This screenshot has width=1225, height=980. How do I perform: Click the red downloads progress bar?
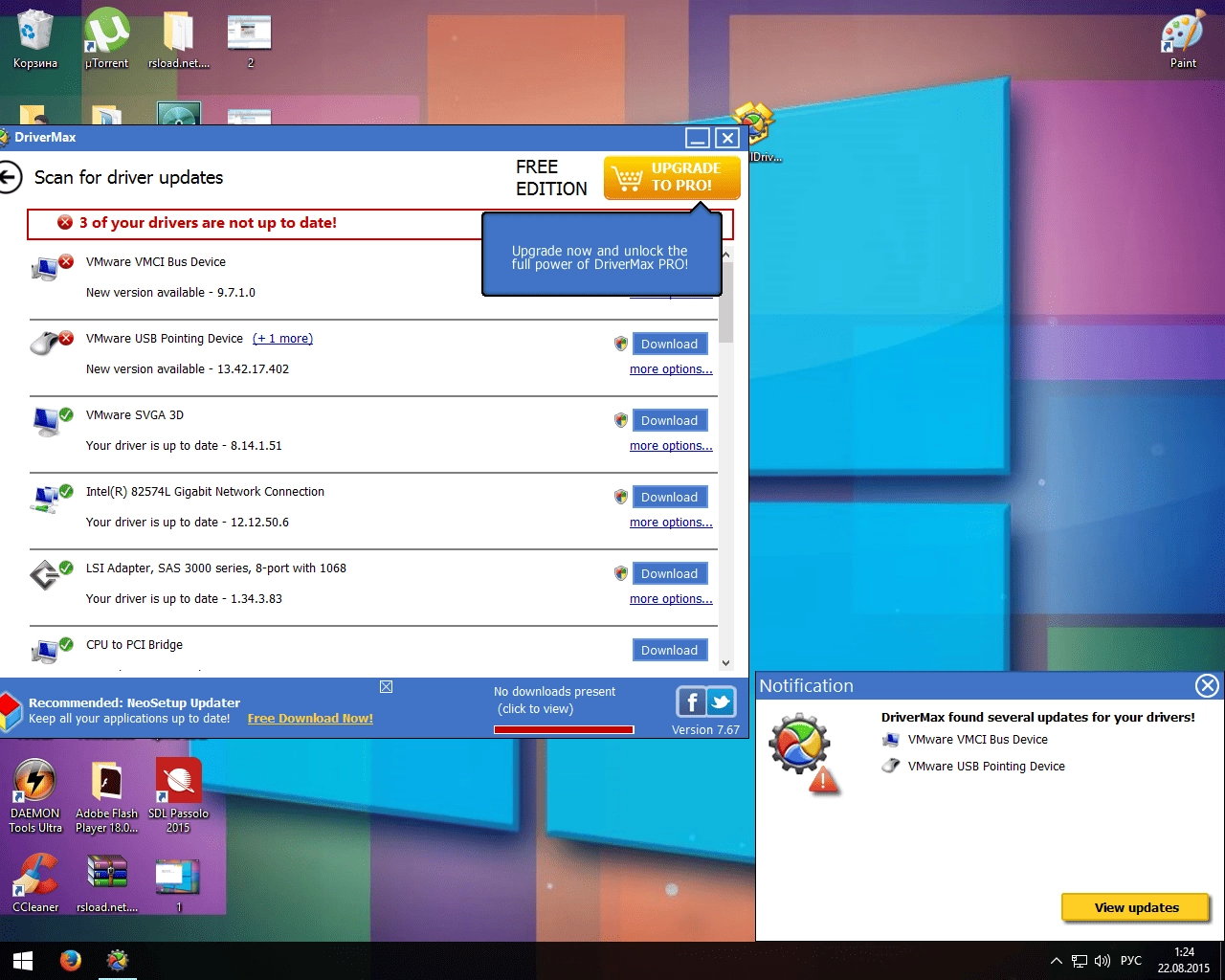pos(564,729)
